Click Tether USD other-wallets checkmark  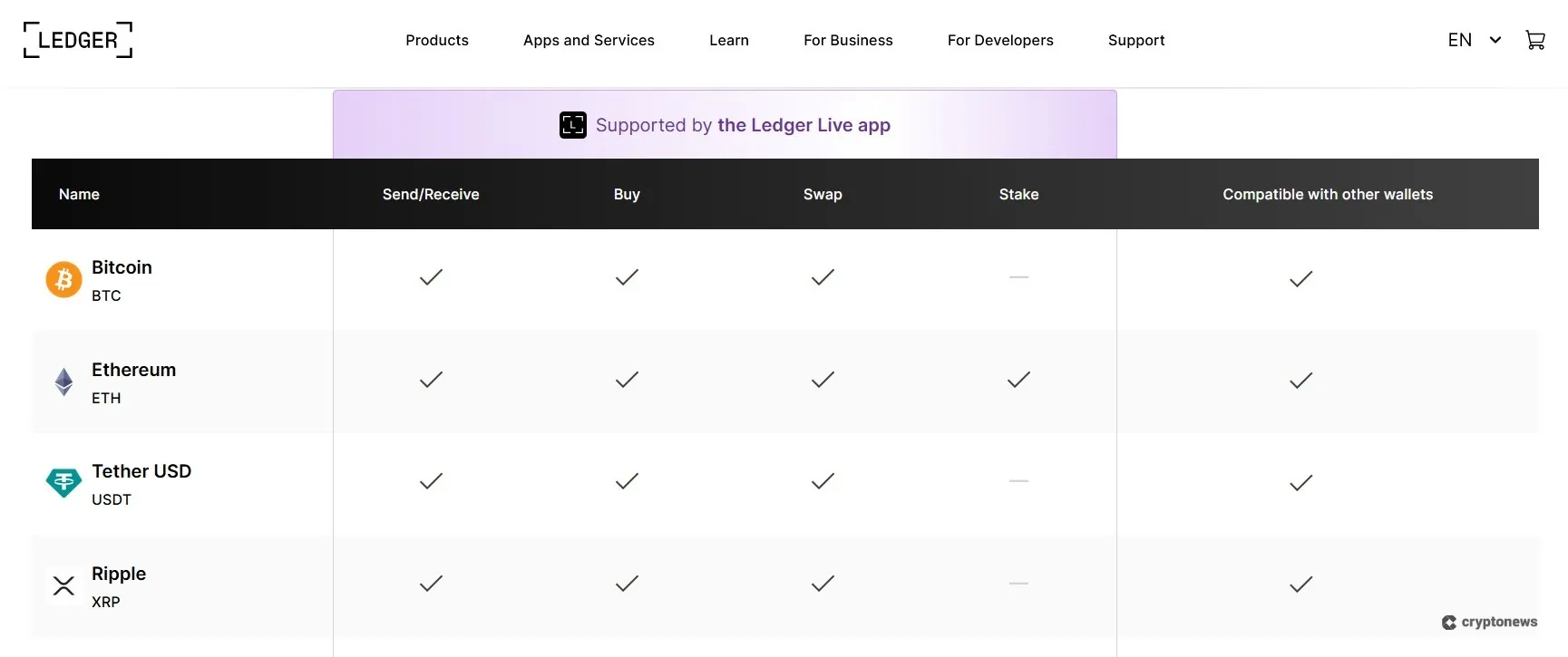pyautogui.click(x=1301, y=483)
